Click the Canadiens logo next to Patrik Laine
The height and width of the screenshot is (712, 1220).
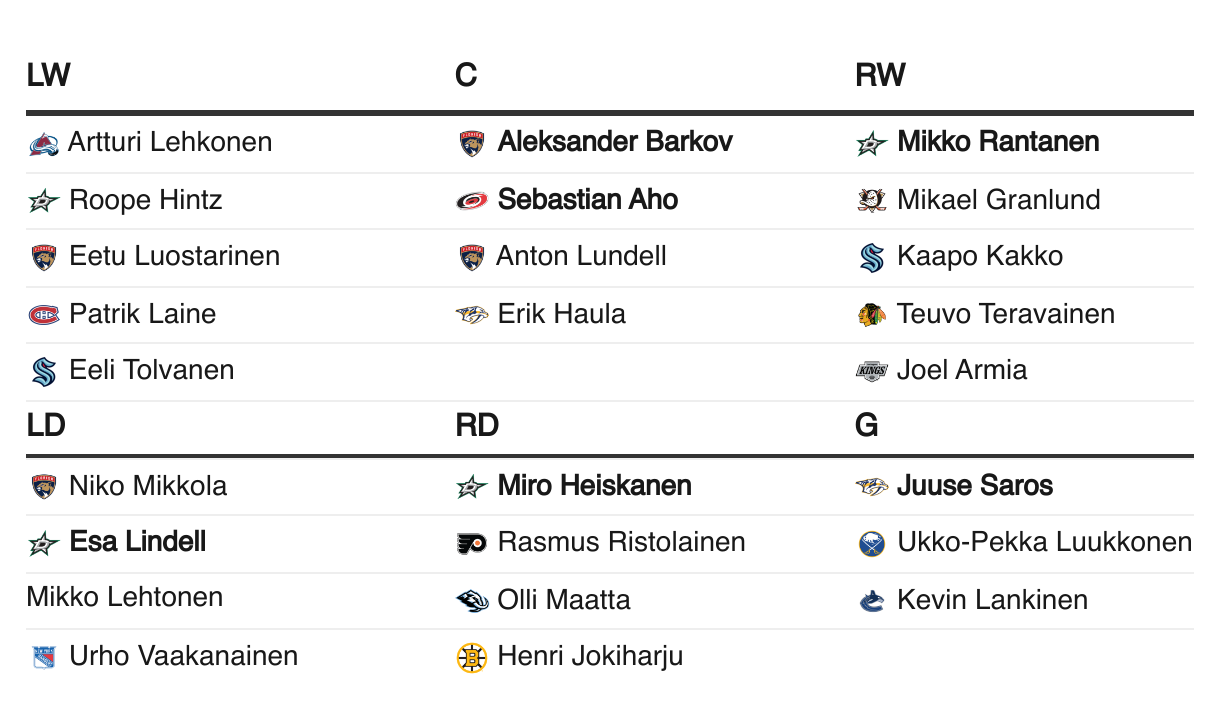click(44, 315)
